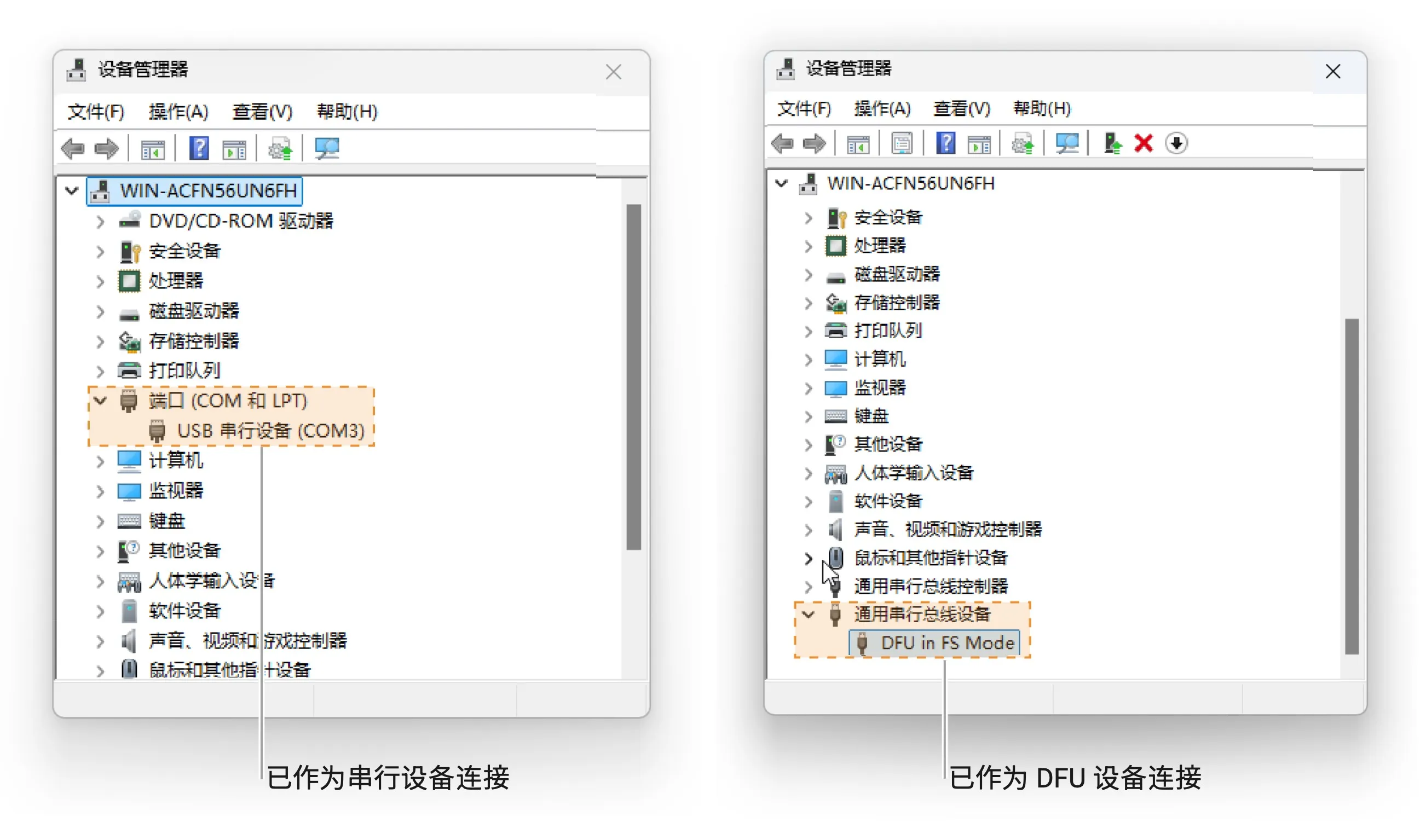Click enable device icon in right toolbar

pyautogui.click(x=1112, y=144)
